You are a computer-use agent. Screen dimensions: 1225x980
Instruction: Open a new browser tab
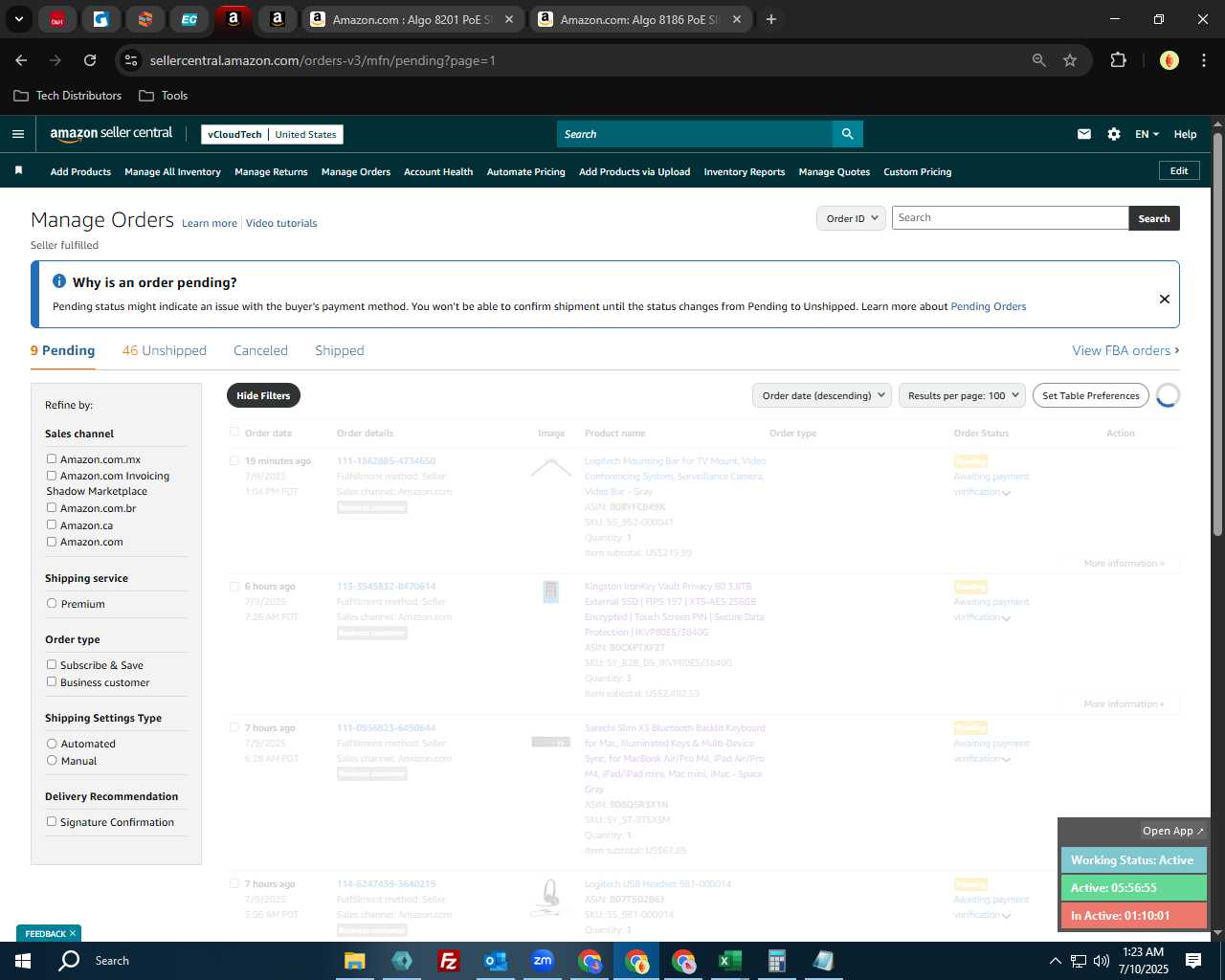coord(770,19)
